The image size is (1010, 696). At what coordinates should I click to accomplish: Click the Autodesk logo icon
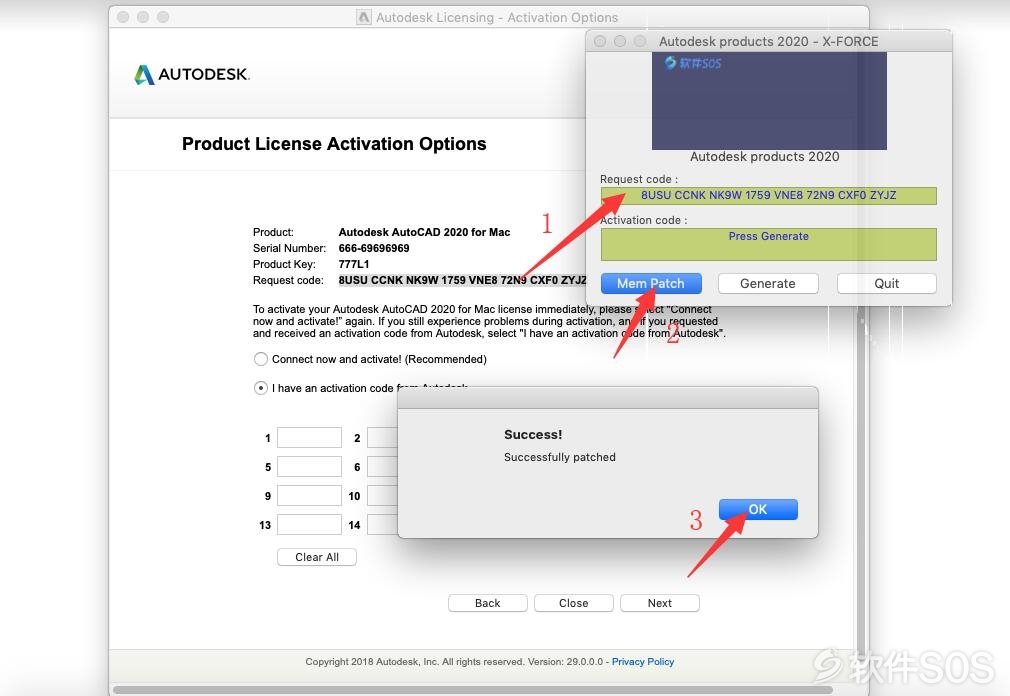click(x=144, y=75)
